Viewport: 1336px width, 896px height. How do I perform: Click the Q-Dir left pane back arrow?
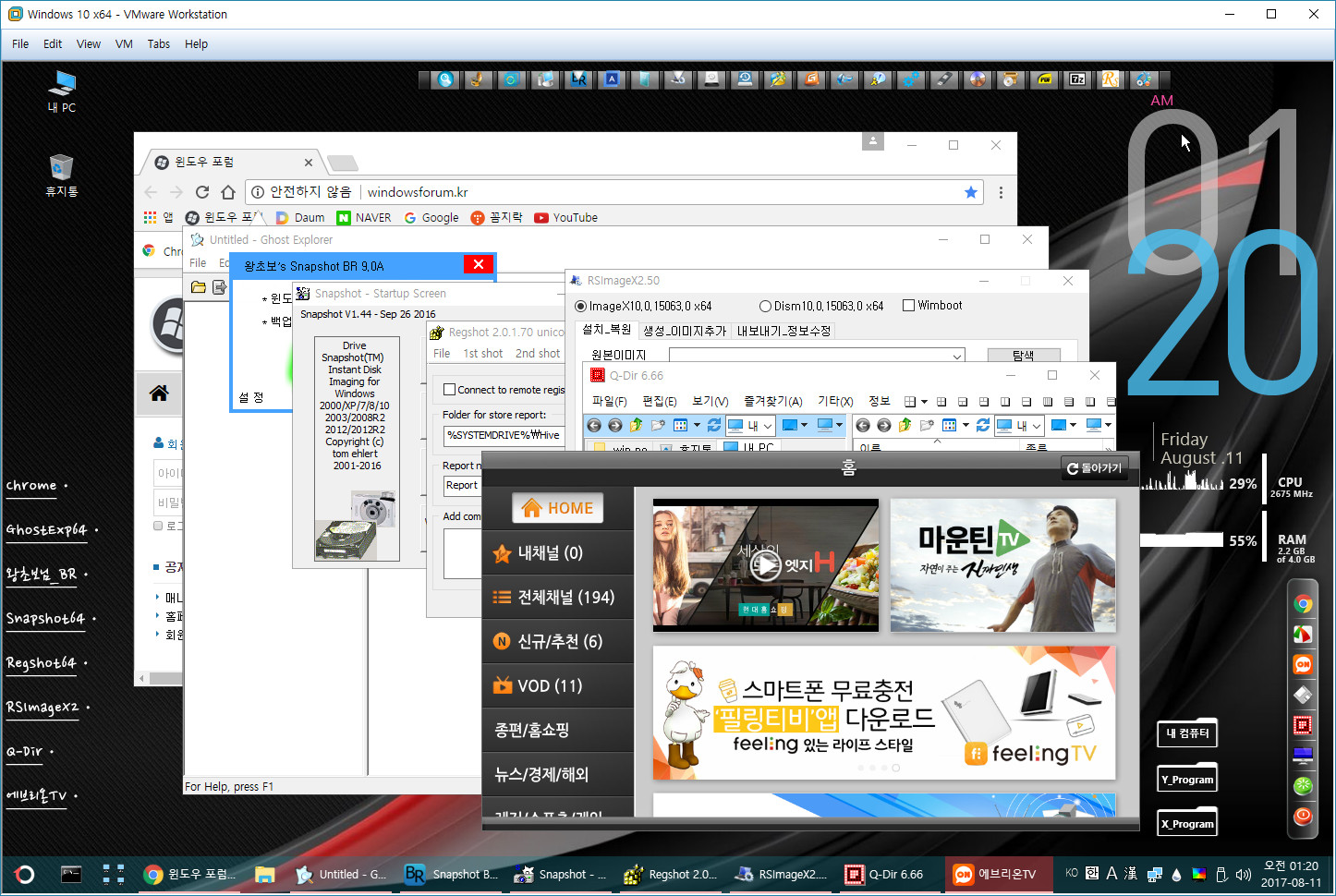[x=594, y=425]
